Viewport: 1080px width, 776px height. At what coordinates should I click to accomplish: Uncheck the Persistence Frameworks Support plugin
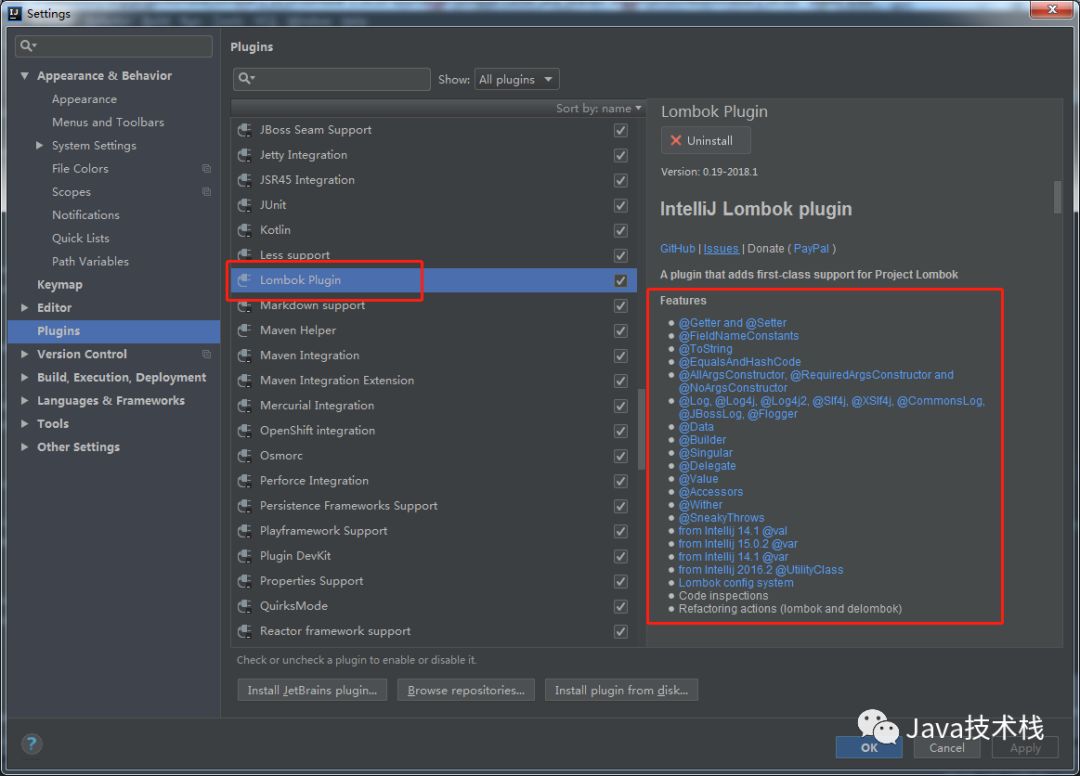[x=621, y=506]
